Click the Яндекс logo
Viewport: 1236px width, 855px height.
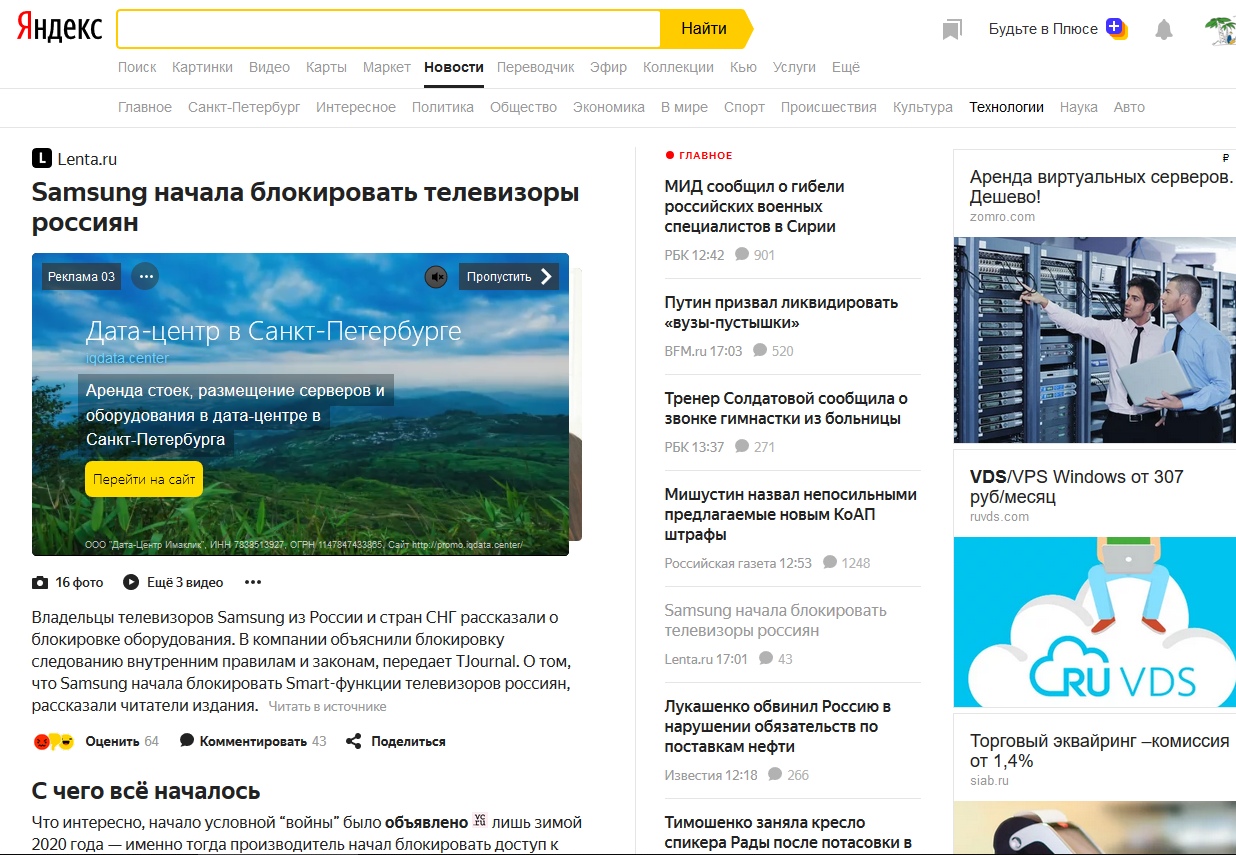click(59, 28)
